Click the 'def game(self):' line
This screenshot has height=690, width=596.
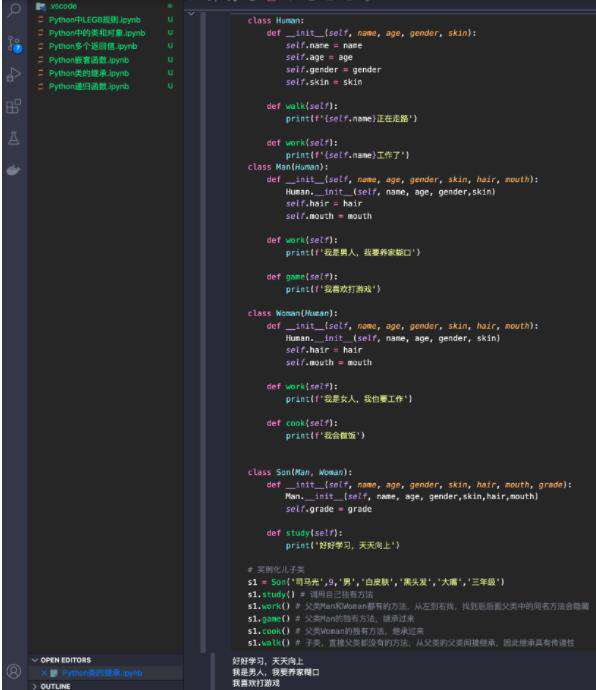click(302, 277)
